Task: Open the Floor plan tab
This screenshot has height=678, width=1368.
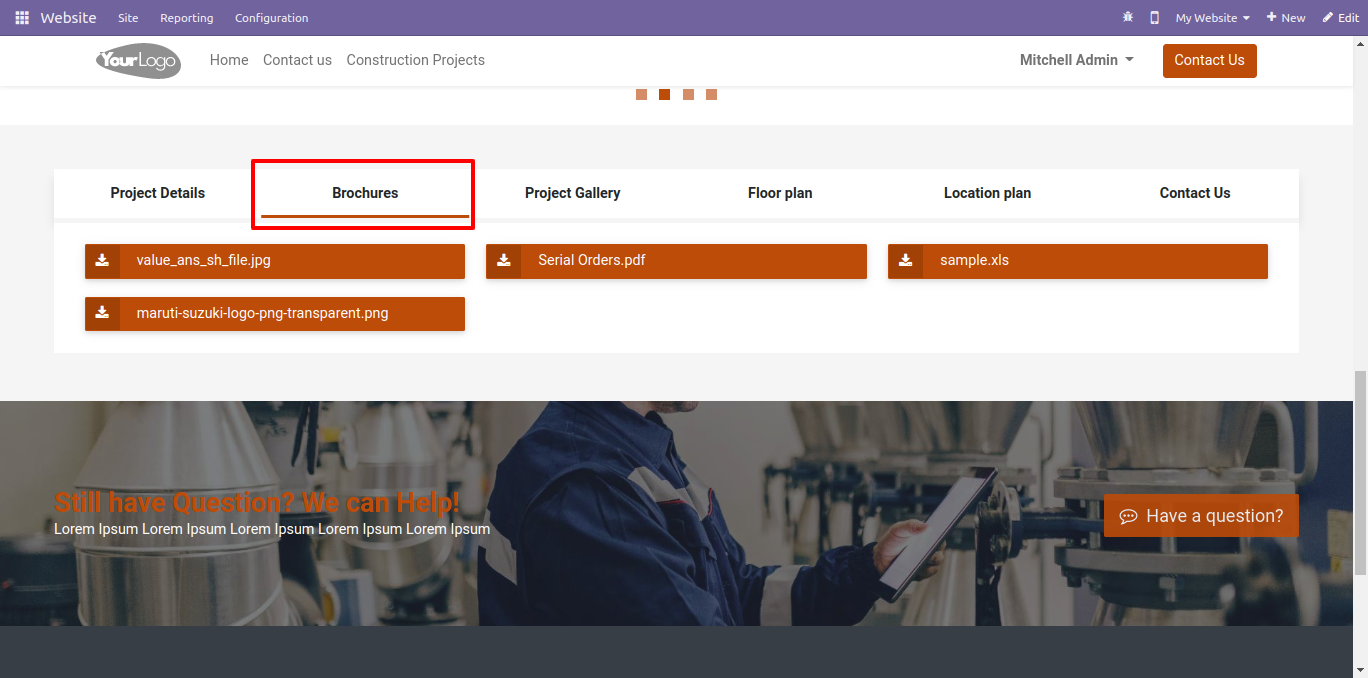Action: 780,193
